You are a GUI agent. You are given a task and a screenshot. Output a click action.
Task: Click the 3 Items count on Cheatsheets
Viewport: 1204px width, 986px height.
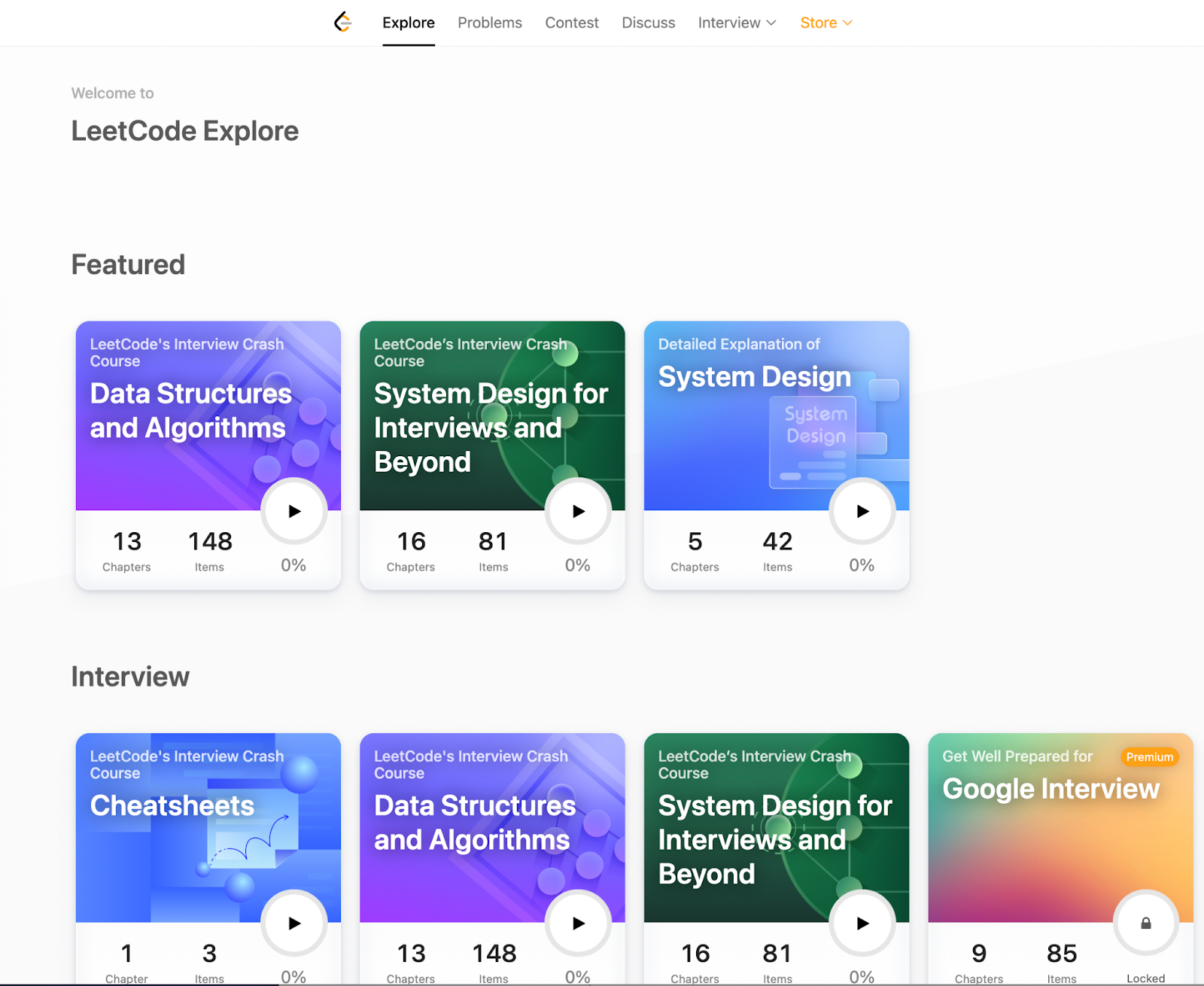pos(209,963)
